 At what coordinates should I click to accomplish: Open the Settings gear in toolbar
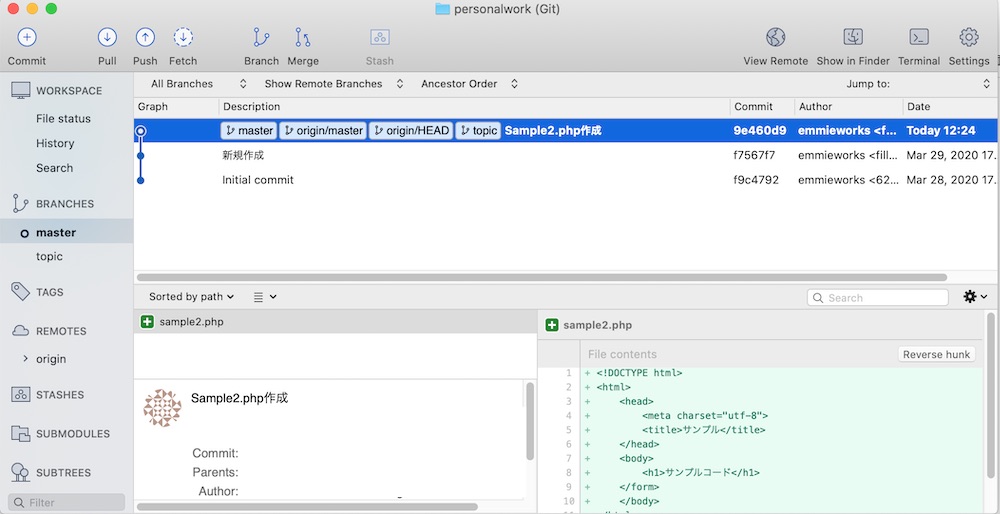969,38
